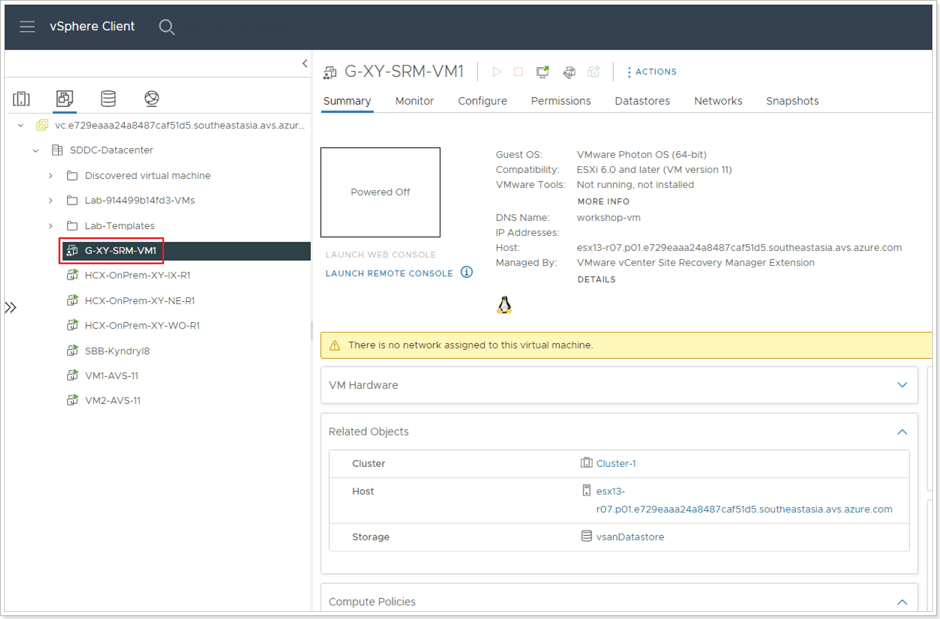Collapse the Compute Policies card
Viewport: 940px width, 619px height.
tap(902, 602)
